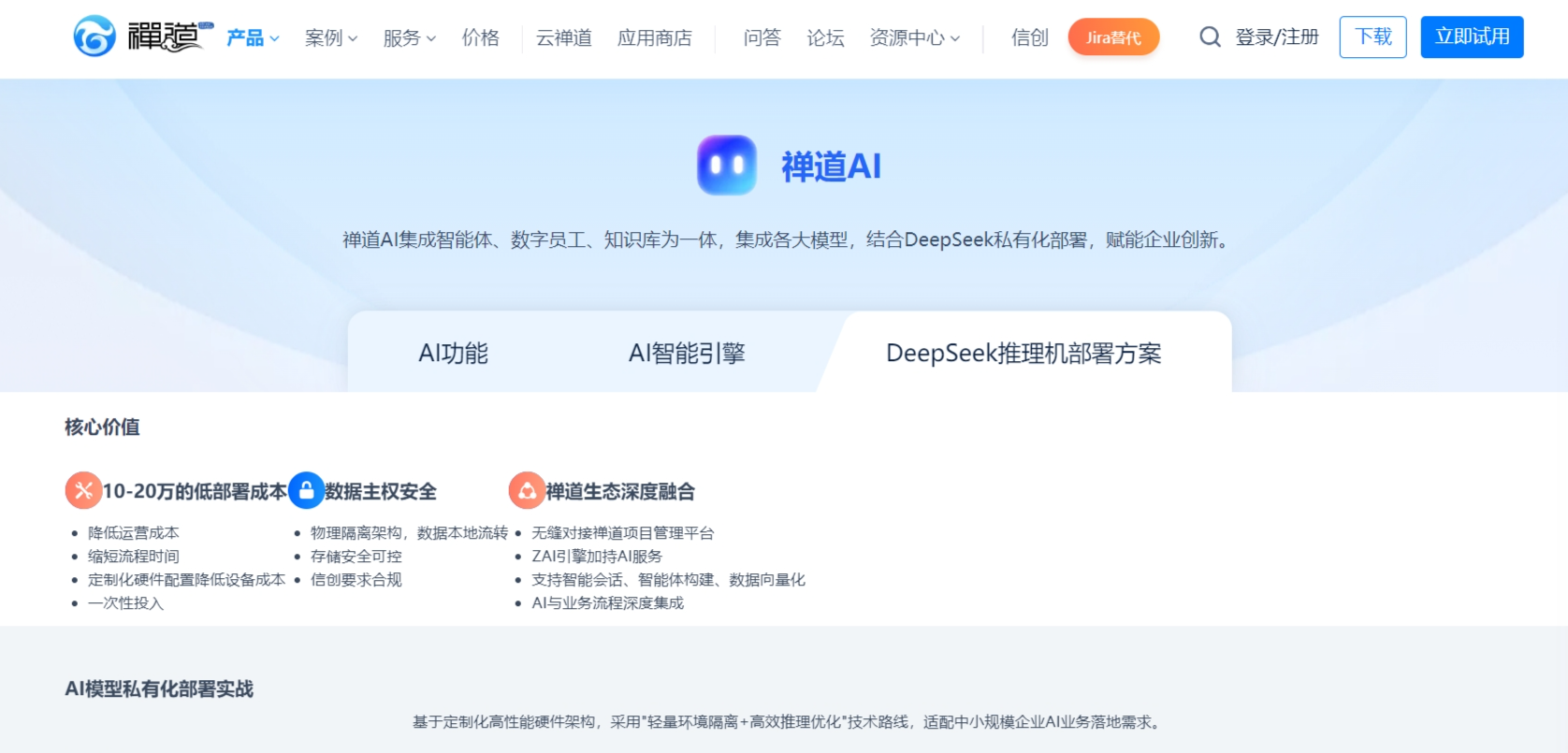The height and width of the screenshot is (753, 1568).
Task: Click the 一次性投入 bullet
Action: coord(126,603)
